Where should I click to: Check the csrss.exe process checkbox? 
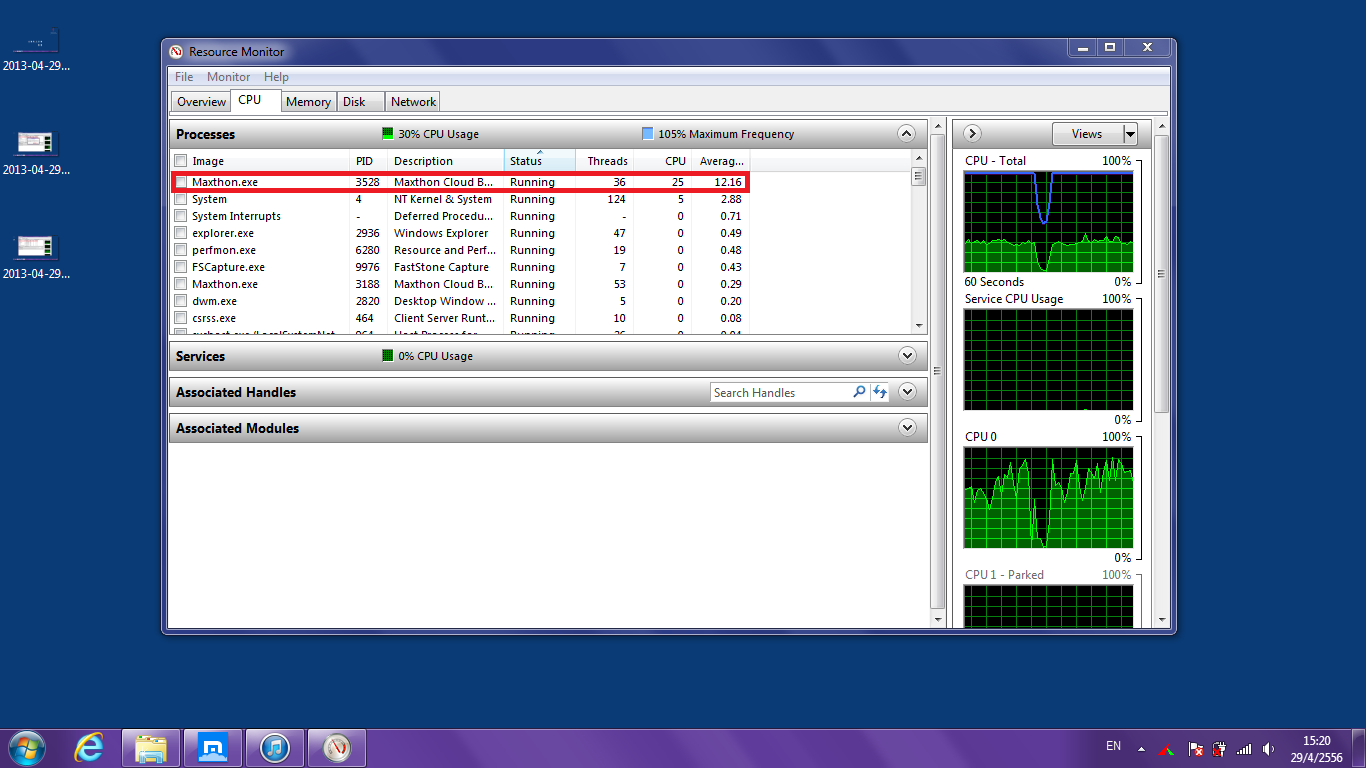click(x=181, y=318)
